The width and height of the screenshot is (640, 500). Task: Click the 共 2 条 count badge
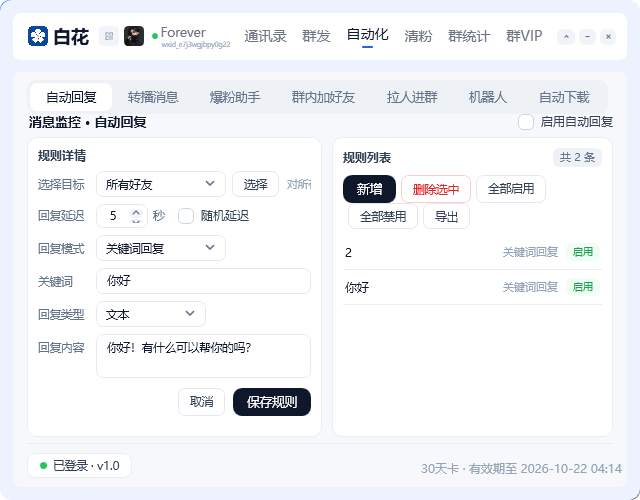(577, 157)
